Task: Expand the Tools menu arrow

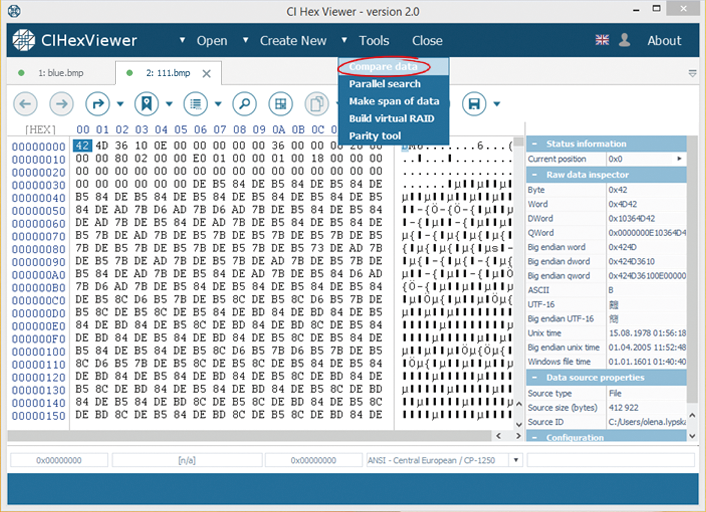Action: 344,40
